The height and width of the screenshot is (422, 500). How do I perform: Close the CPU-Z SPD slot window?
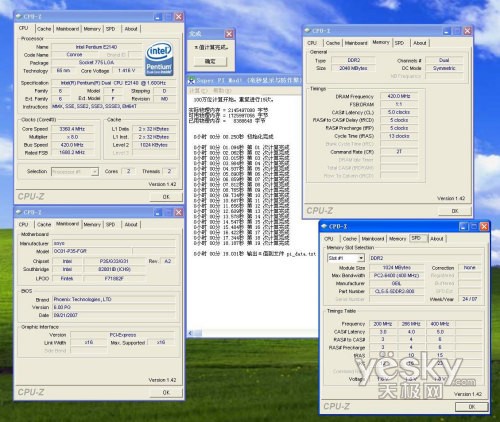click(484, 227)
